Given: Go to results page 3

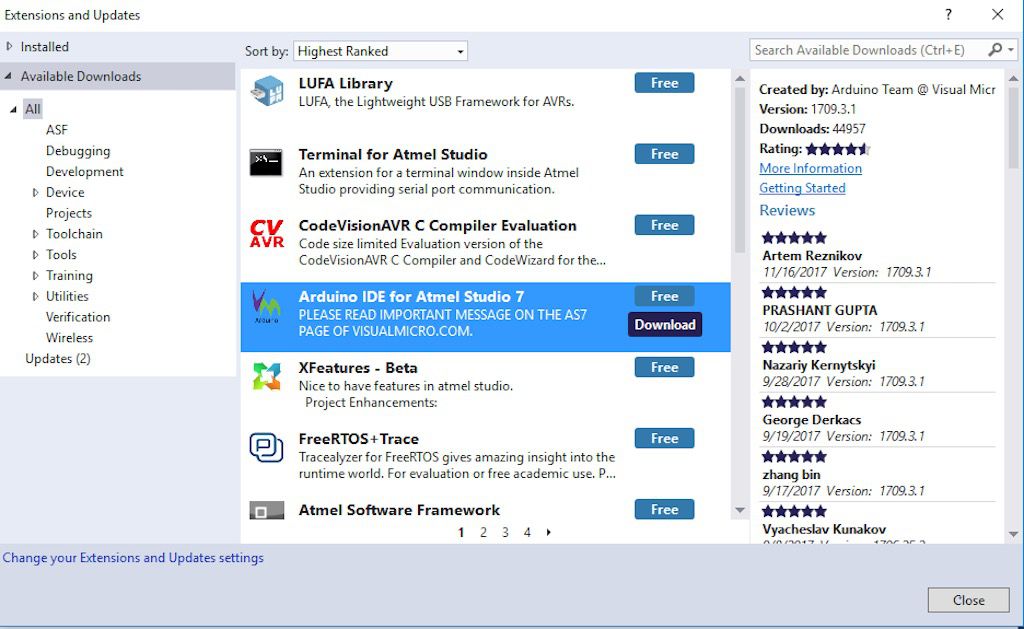Looking at the screenshot, I should 505,532.
